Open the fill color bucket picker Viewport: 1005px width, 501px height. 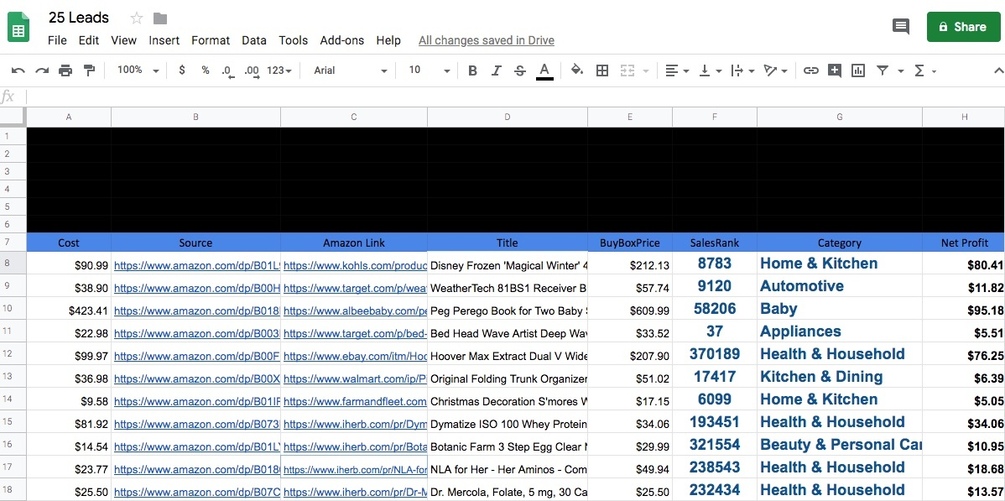(577, 70)
